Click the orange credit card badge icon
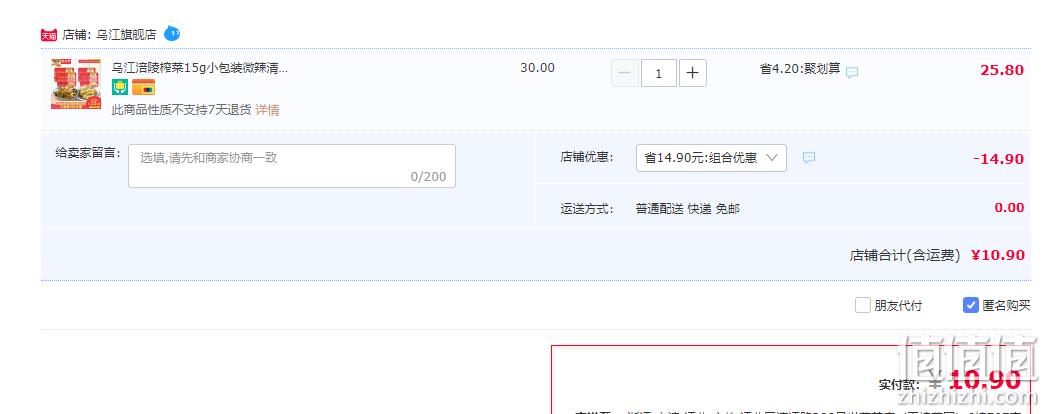The height and width of the screenshot is (414, 1047). [x=144, y=87]
